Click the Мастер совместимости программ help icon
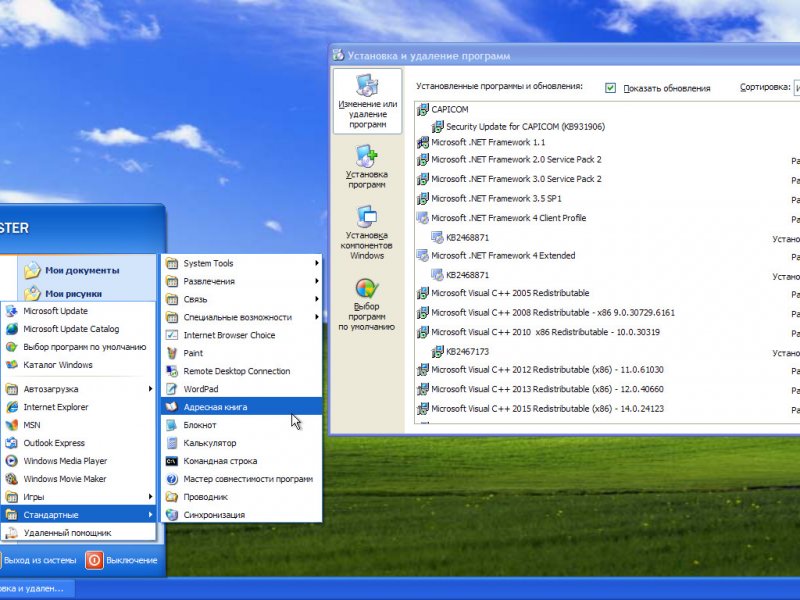Image resolution: width=800 pixels, height=600 pixels. point(172,479)
